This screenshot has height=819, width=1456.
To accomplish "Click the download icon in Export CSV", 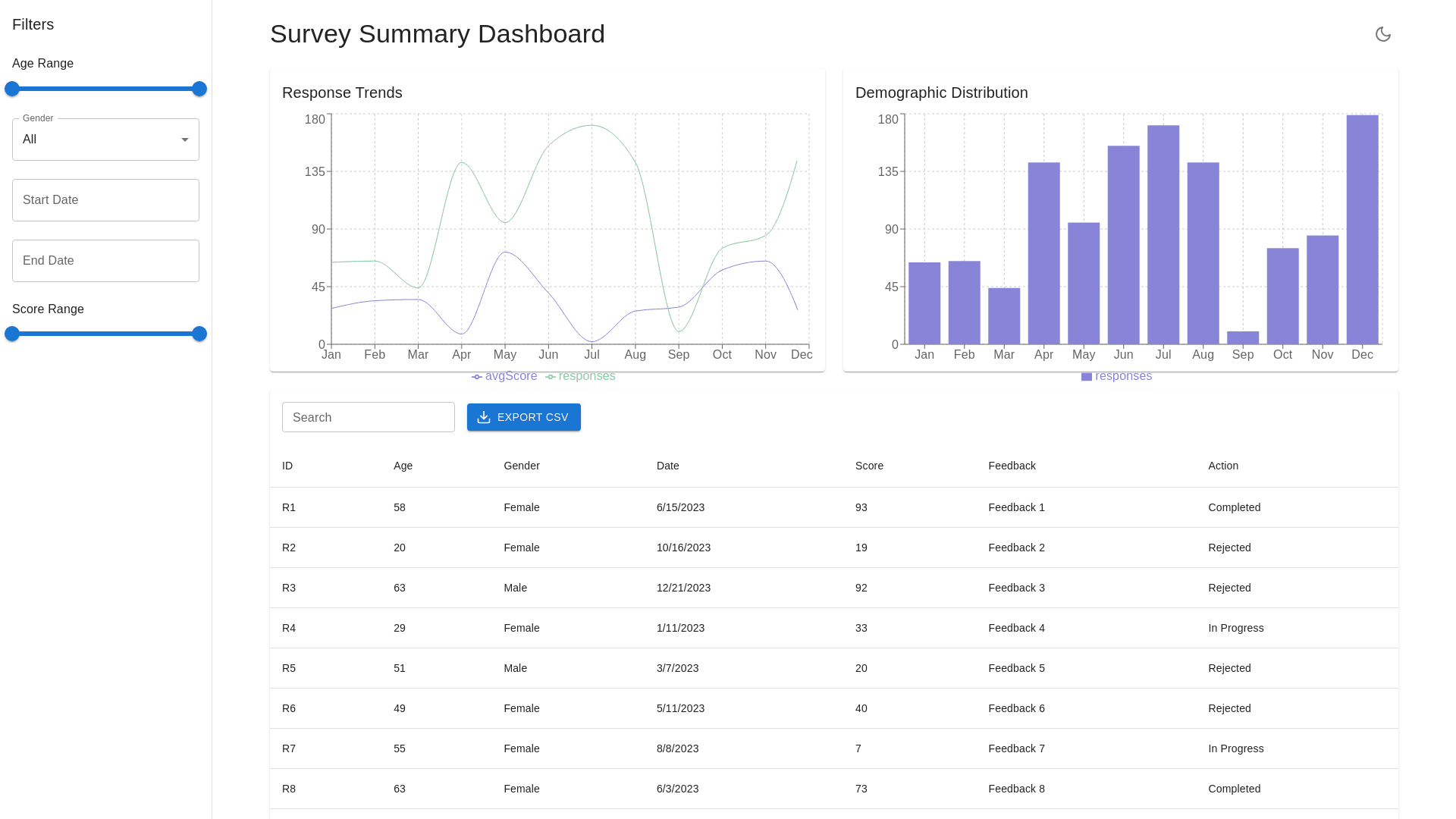I will 484,417.
